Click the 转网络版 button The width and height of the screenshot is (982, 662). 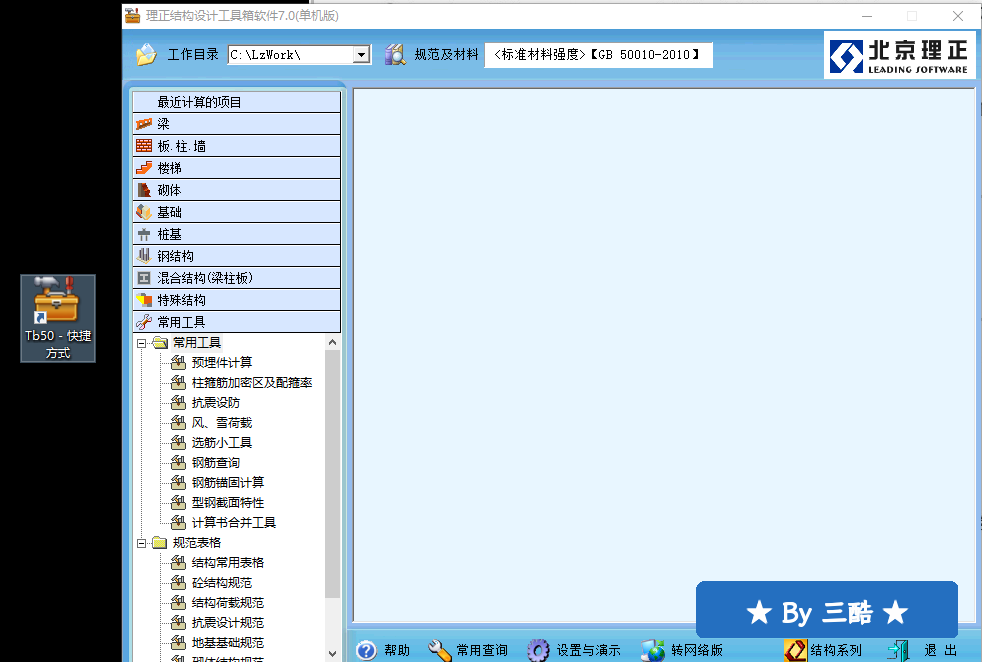tap(683, 651)
